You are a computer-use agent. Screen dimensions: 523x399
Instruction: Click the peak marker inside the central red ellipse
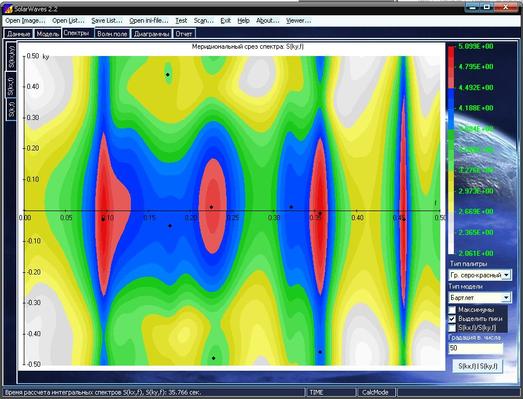point(211,207)
